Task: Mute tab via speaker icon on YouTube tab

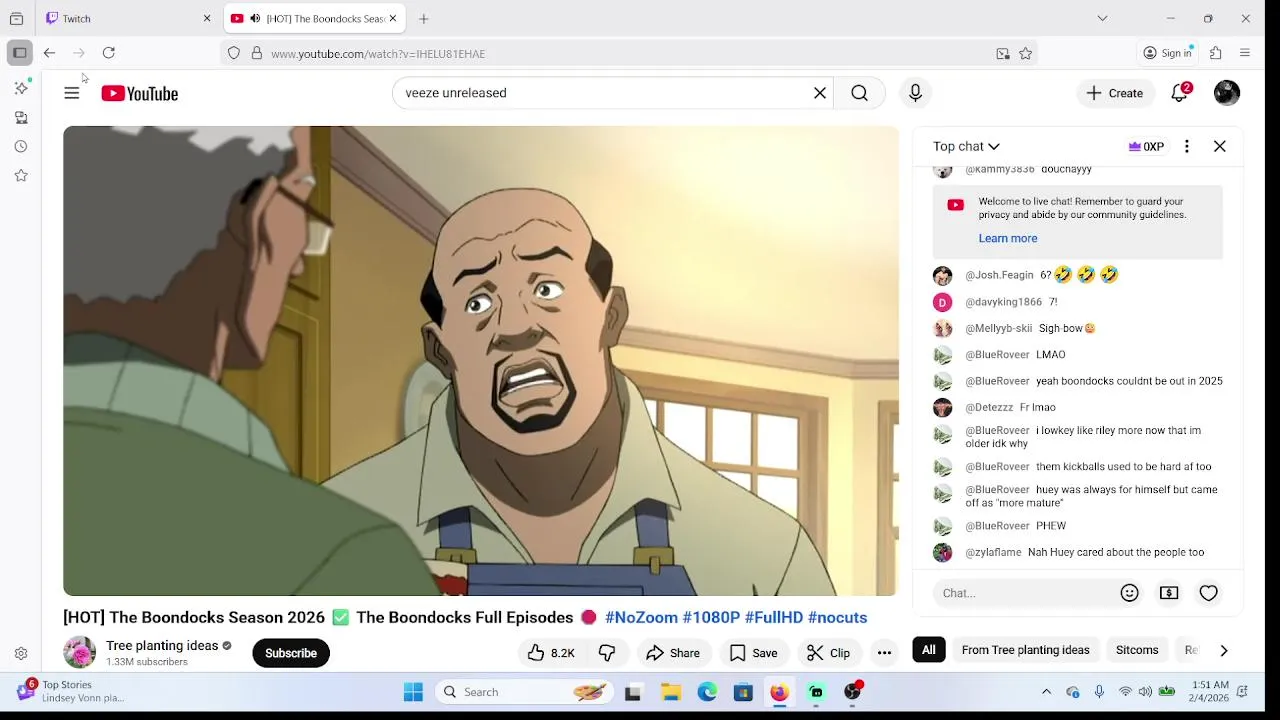Action: [x=255, y=19]
